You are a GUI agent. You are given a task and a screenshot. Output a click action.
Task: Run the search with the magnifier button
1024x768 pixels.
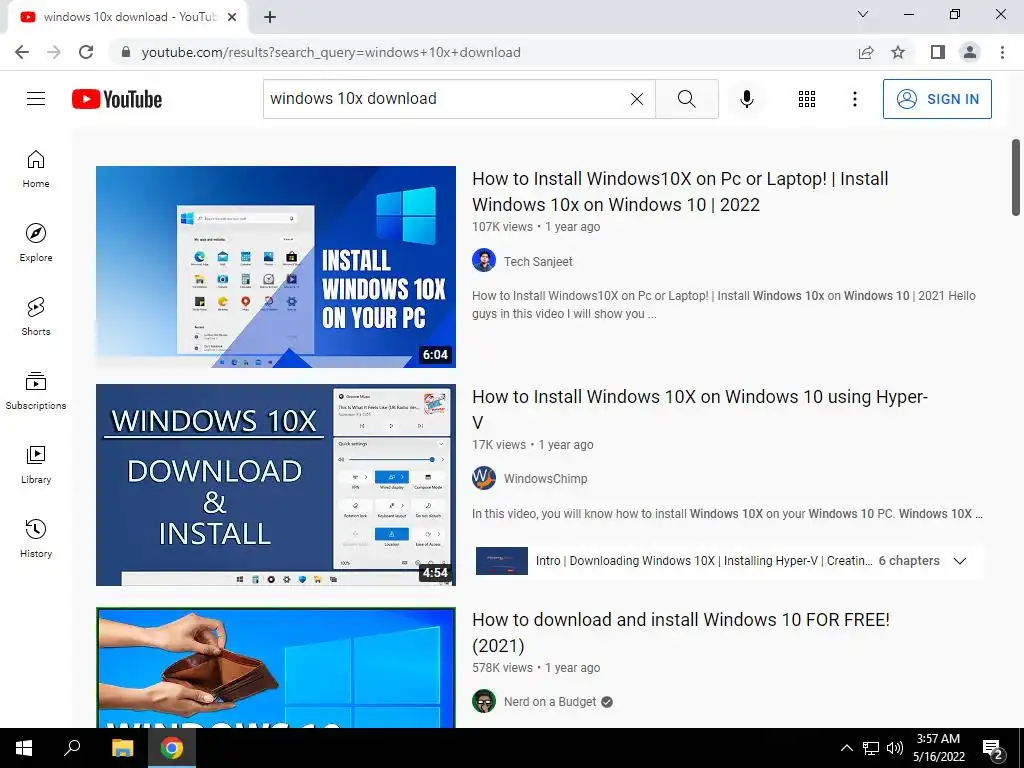[686, 99]
